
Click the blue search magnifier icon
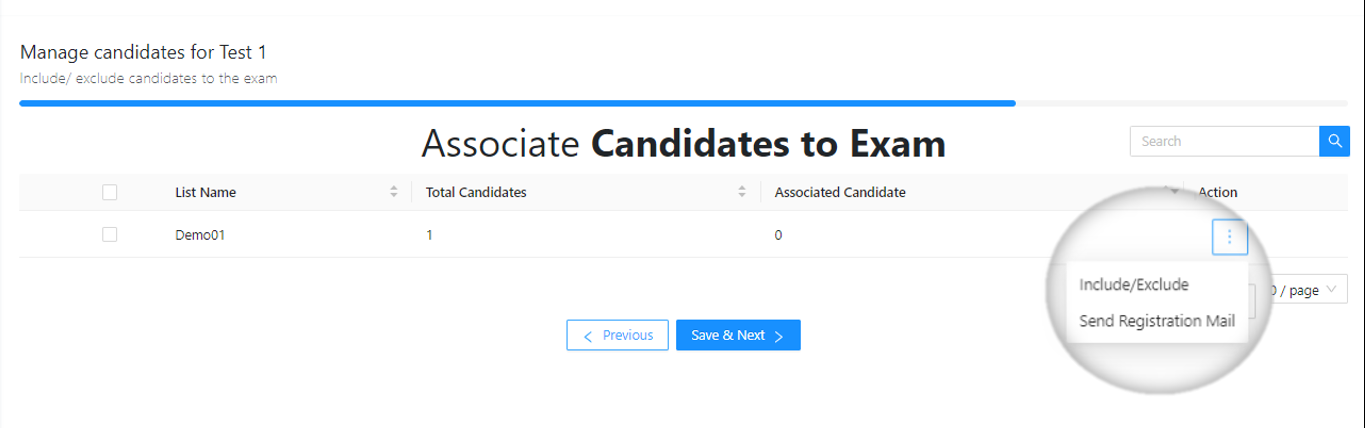pyautogui.click(x=1334, y=141)
